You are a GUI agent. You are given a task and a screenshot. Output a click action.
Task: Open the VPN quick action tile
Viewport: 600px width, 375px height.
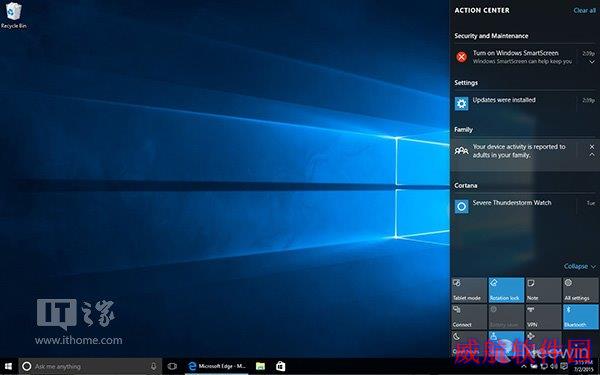tap(543, 317)
